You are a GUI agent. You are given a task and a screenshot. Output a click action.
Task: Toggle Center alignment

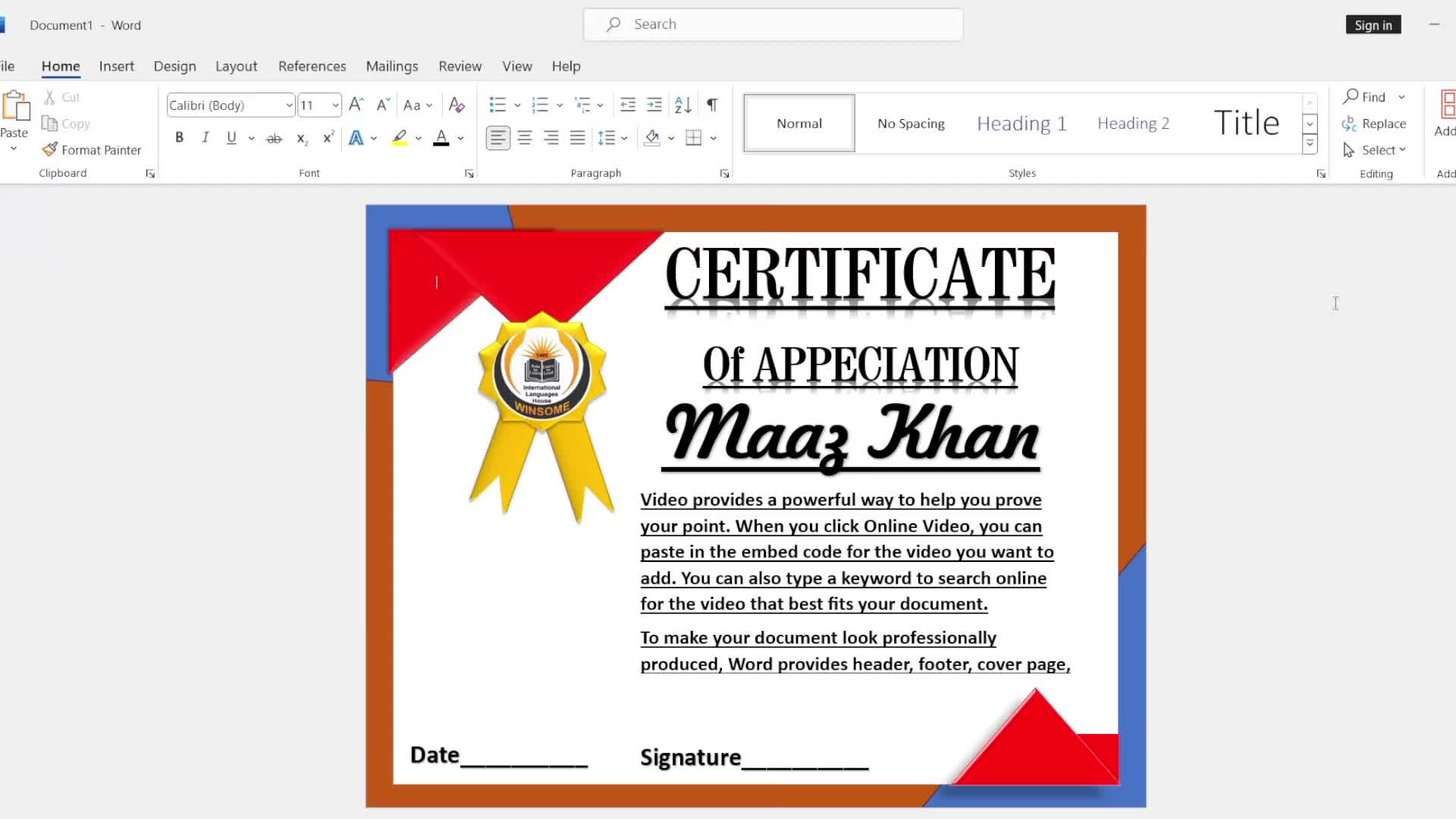click(x=525, y=138)
